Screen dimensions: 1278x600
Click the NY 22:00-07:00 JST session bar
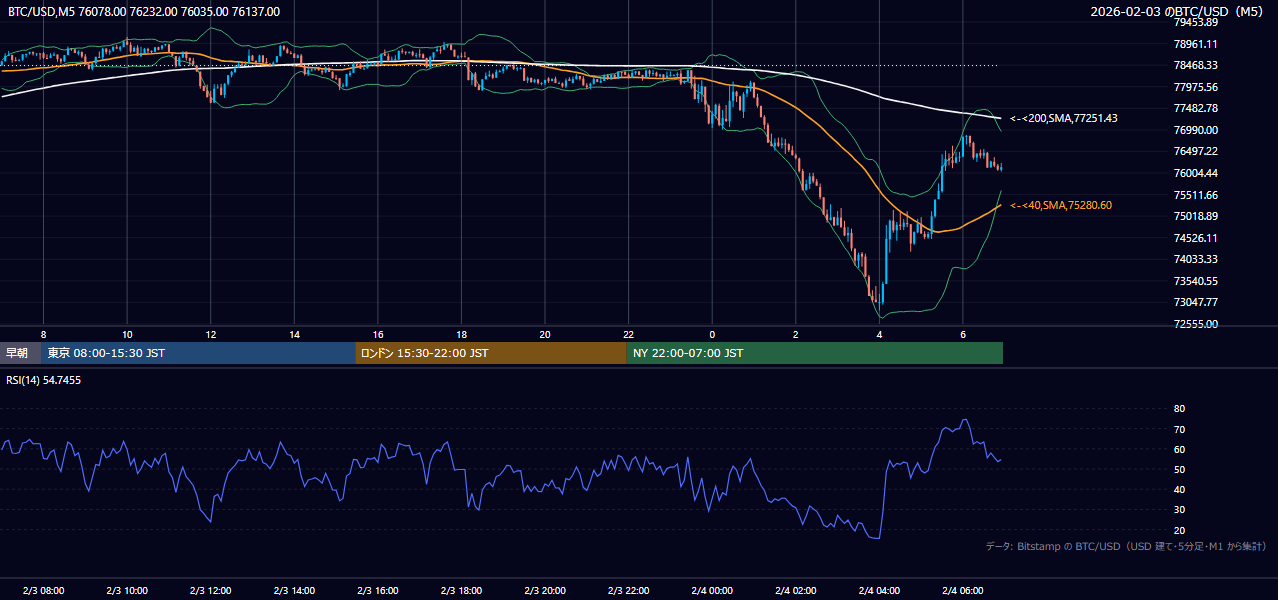point(815,353)
